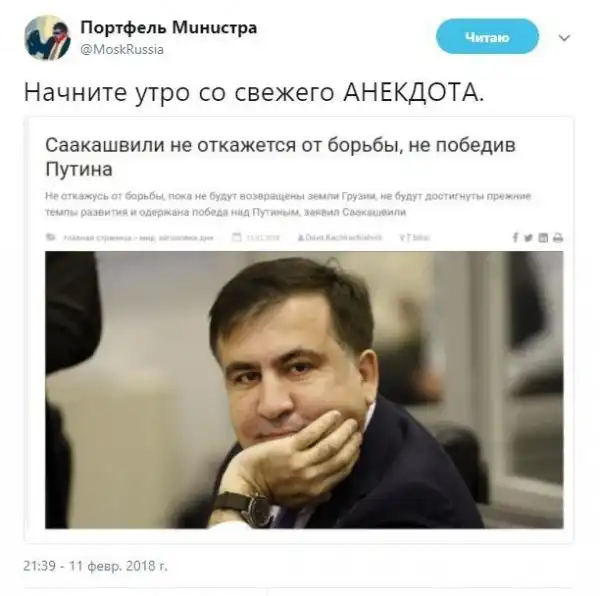
Task: Click the article publication date
Action: tap(262, 238)
